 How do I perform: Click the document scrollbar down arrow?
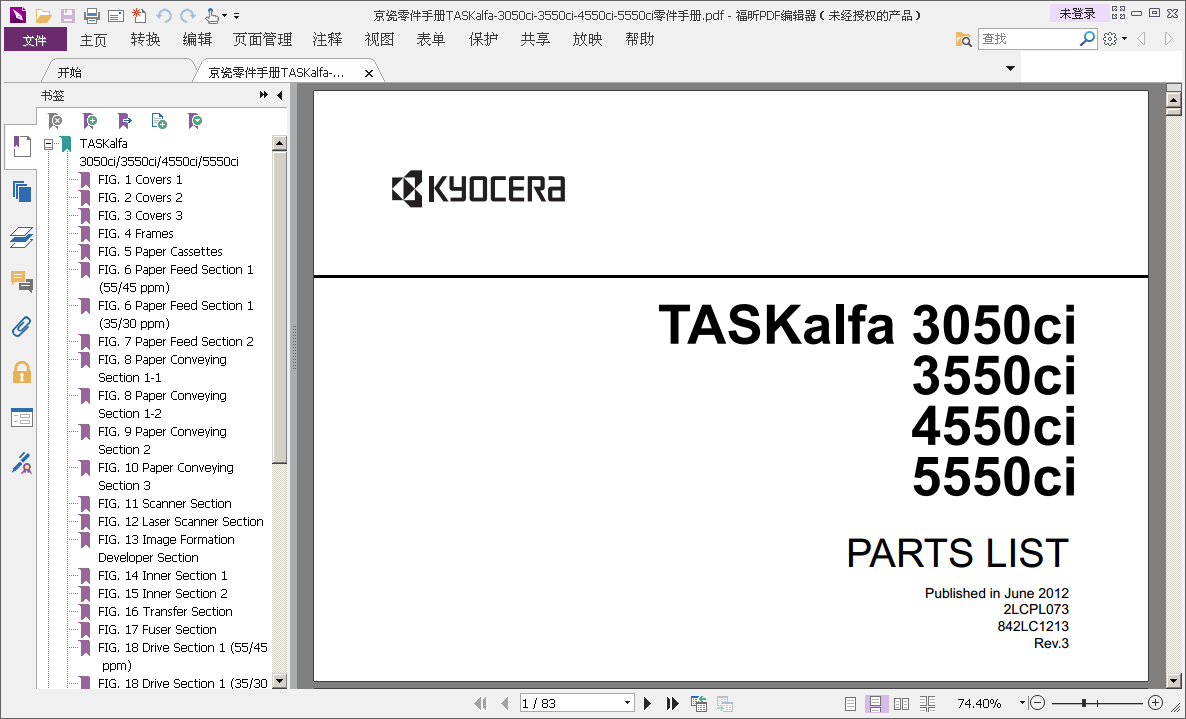click(x=1173, y=680)
